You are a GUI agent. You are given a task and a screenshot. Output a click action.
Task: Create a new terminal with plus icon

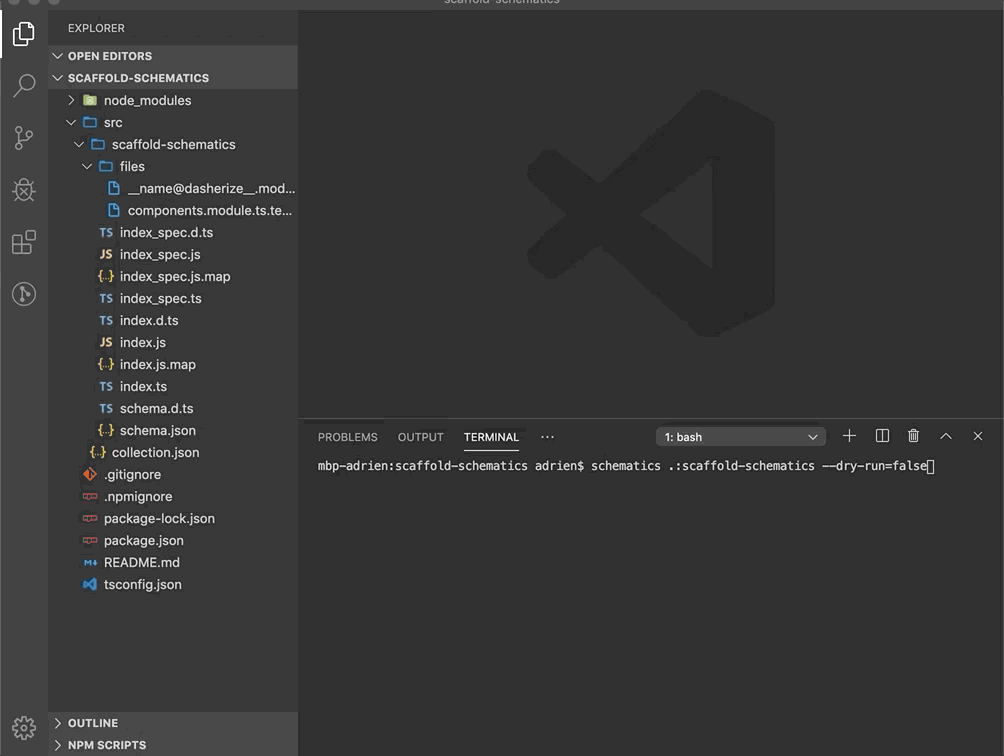point(849,436)
